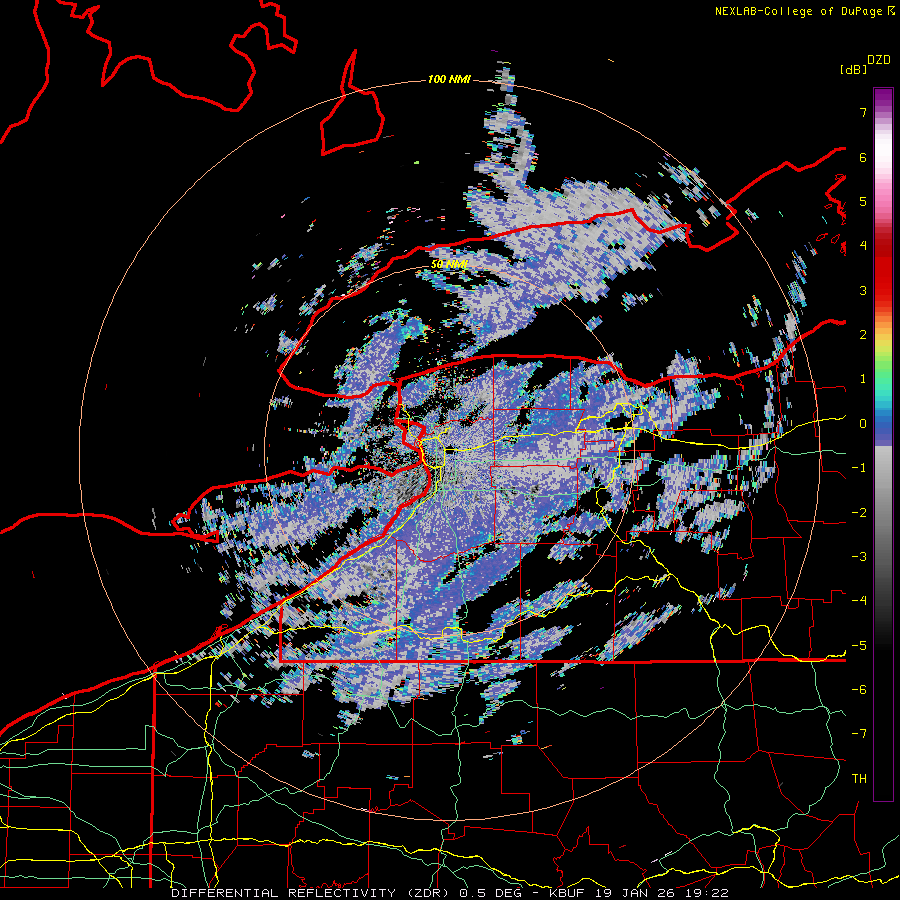The image size is (900, 900).
Task: Click the 50 NMI range ring label
Action: click(x=449, y=264)
